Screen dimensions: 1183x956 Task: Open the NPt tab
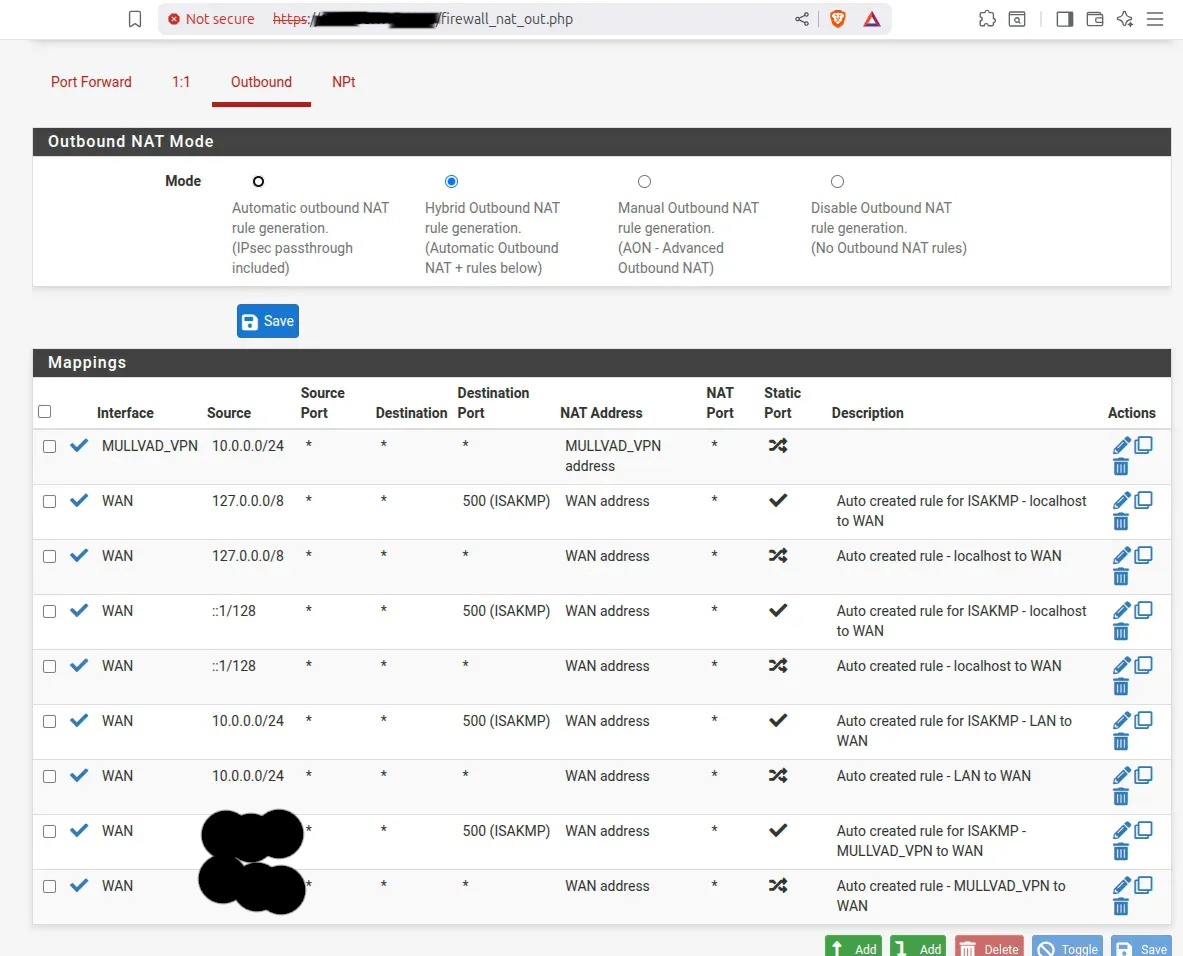click(343, 82)
